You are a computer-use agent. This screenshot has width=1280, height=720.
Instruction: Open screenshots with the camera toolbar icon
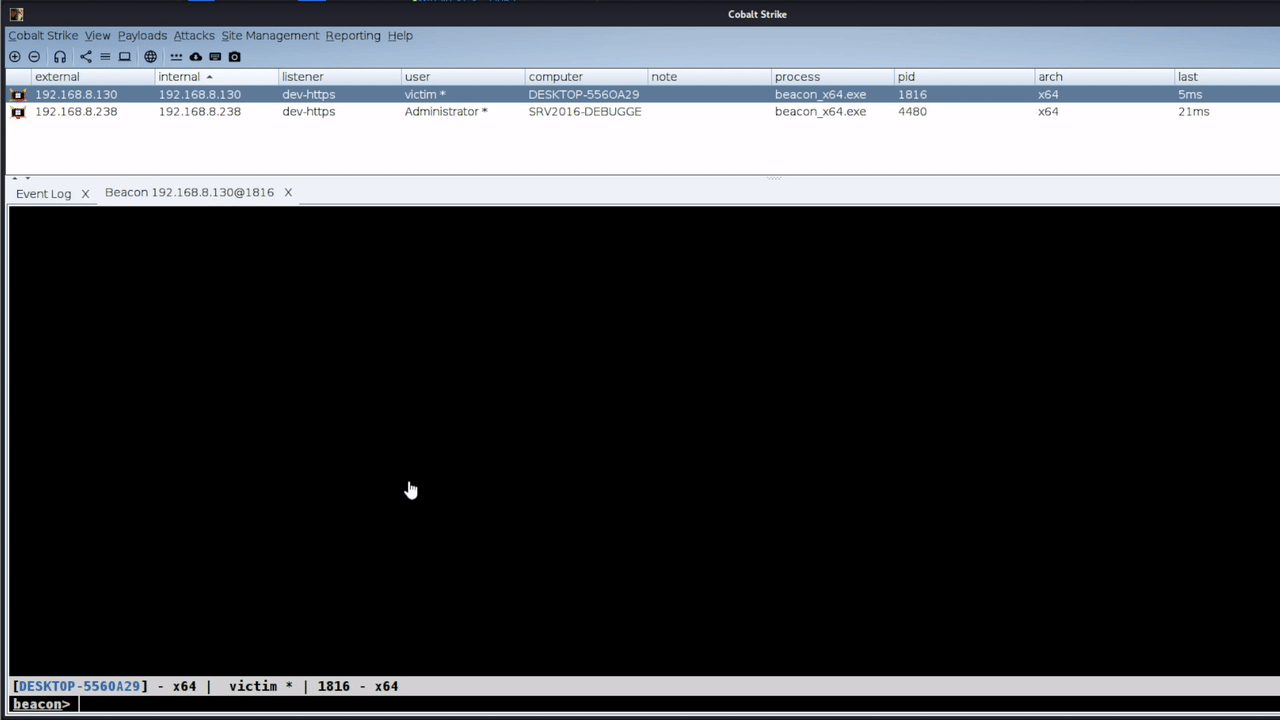coord(234,57)
